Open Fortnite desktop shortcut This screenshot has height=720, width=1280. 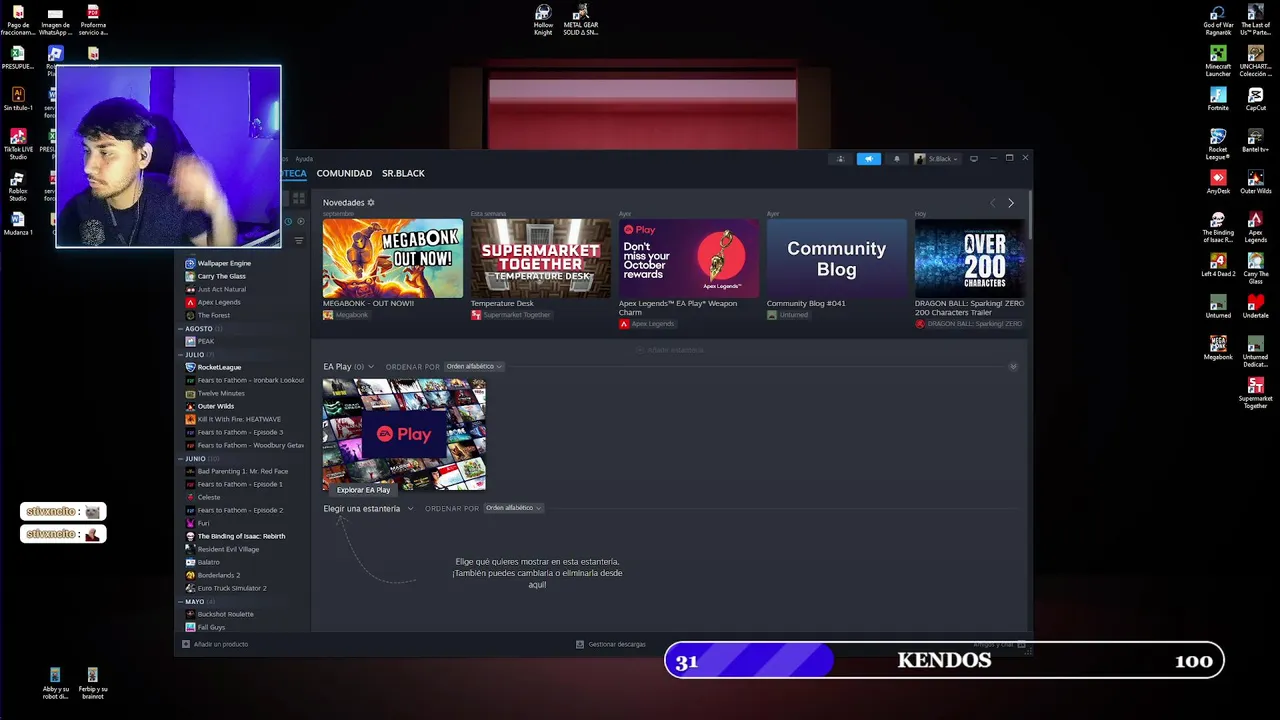(x=1218, y=99)
